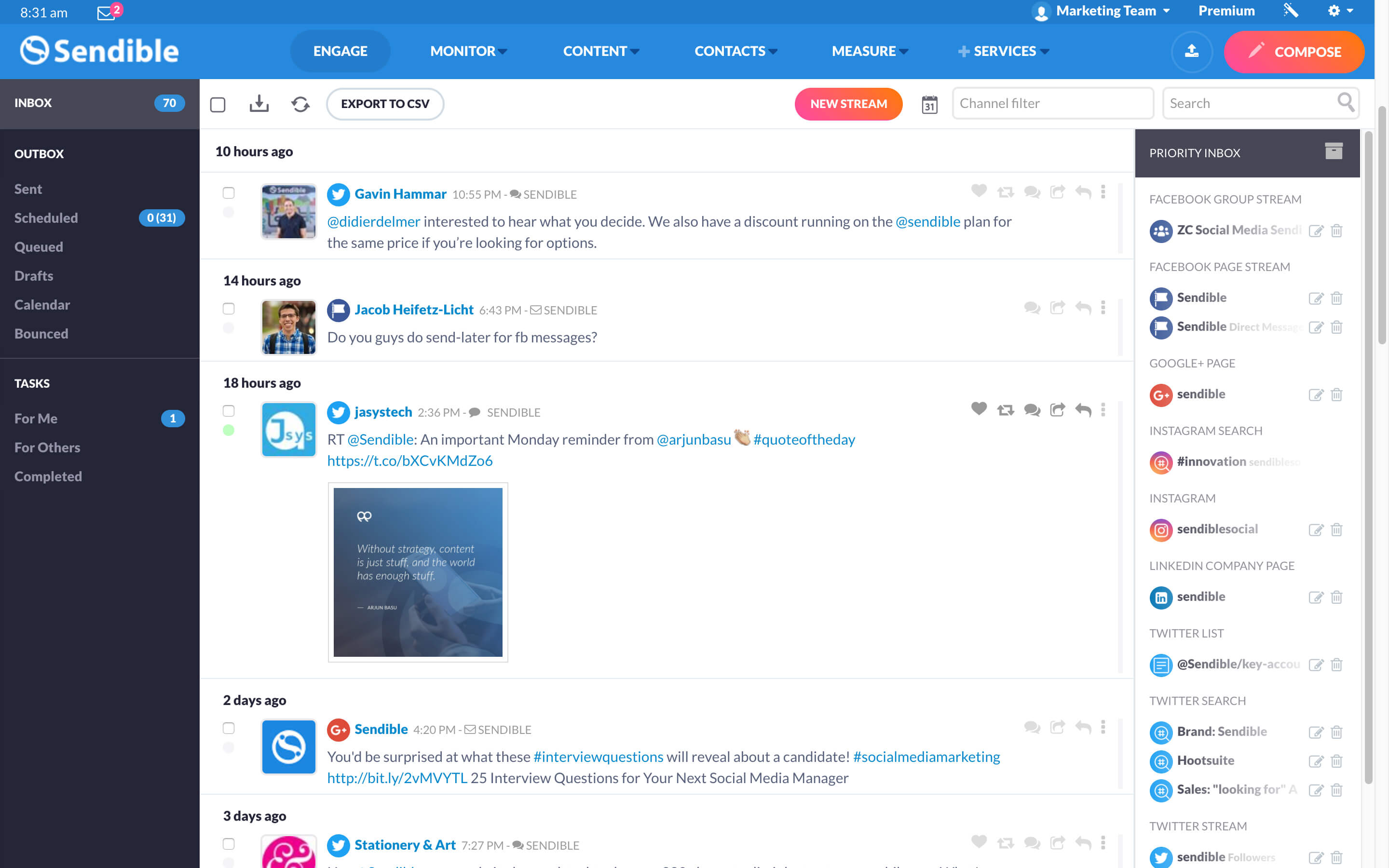Viewport: 1389px width, 868px height.
Task: Toggle status dot under Gavin Hammar checkbox
Action: 229,212
